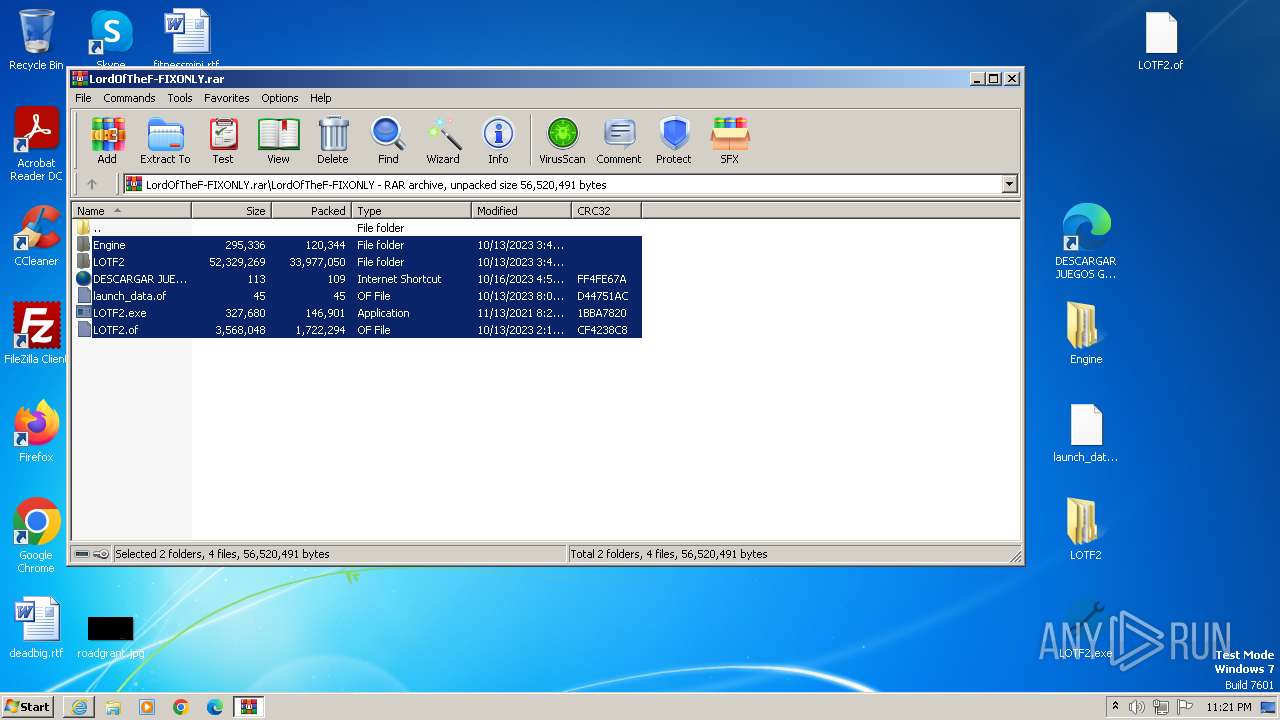Expand the archive path dropdown
1280x720 pixels.
[1009, 184]
